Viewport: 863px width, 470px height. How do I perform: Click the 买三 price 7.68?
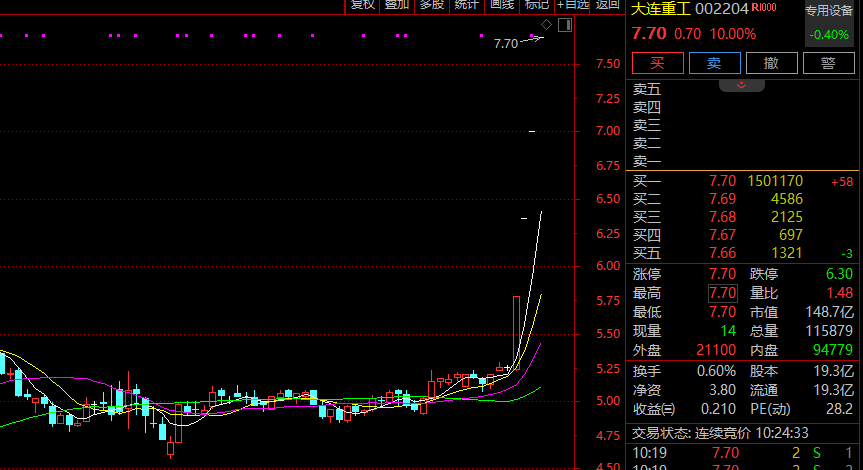(722, 217)
